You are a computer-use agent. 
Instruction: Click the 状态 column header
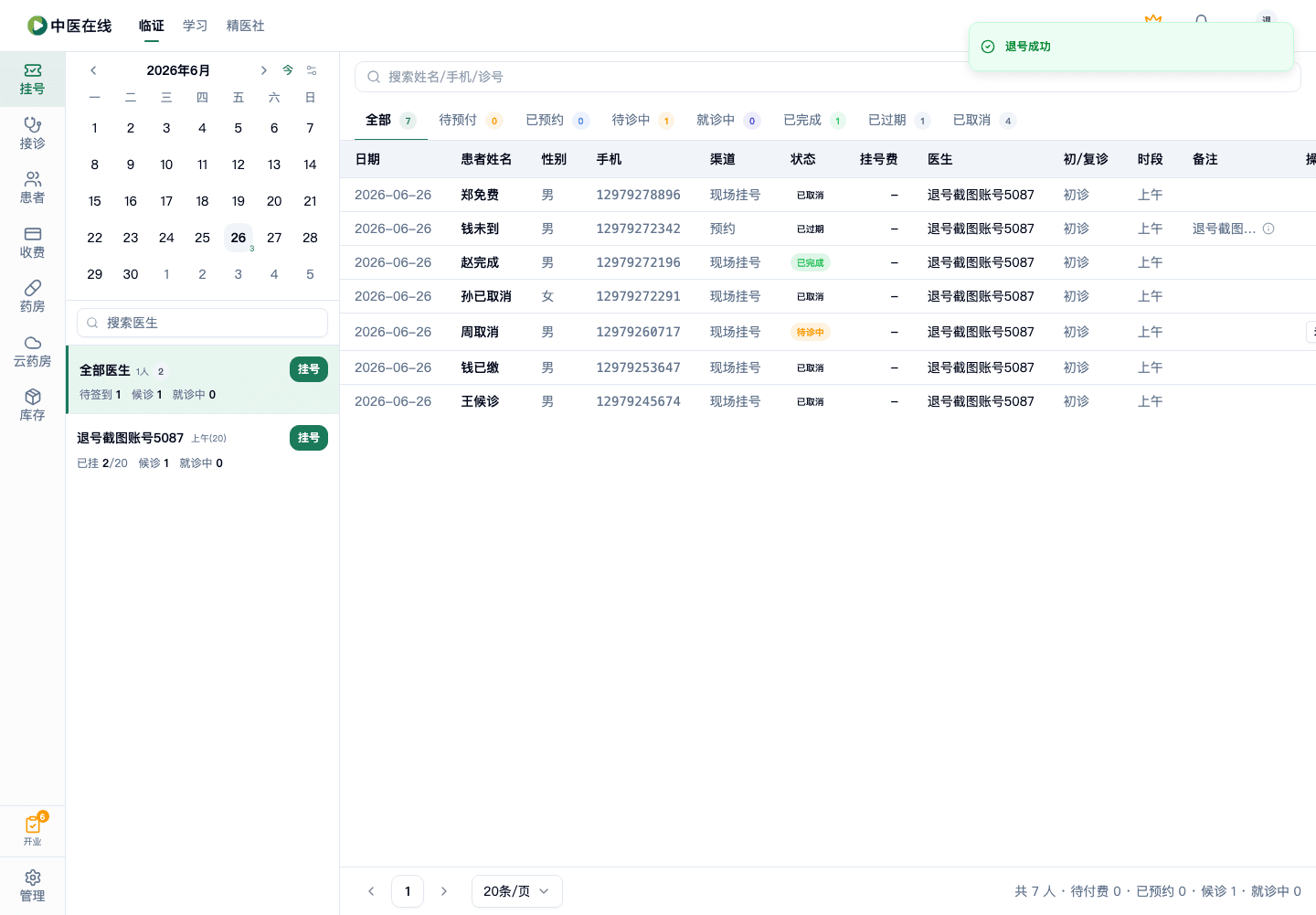pyautogui.click(x=803, y=159)
